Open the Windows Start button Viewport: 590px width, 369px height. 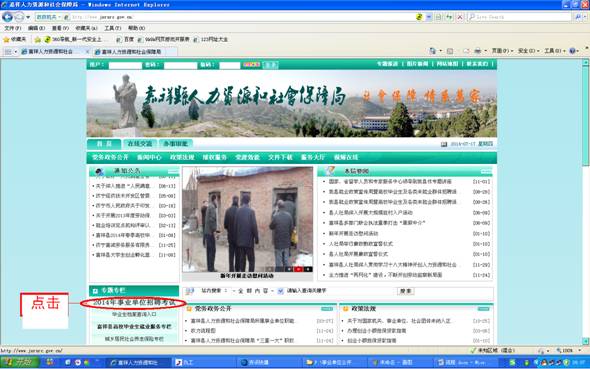tap(19, 362)
